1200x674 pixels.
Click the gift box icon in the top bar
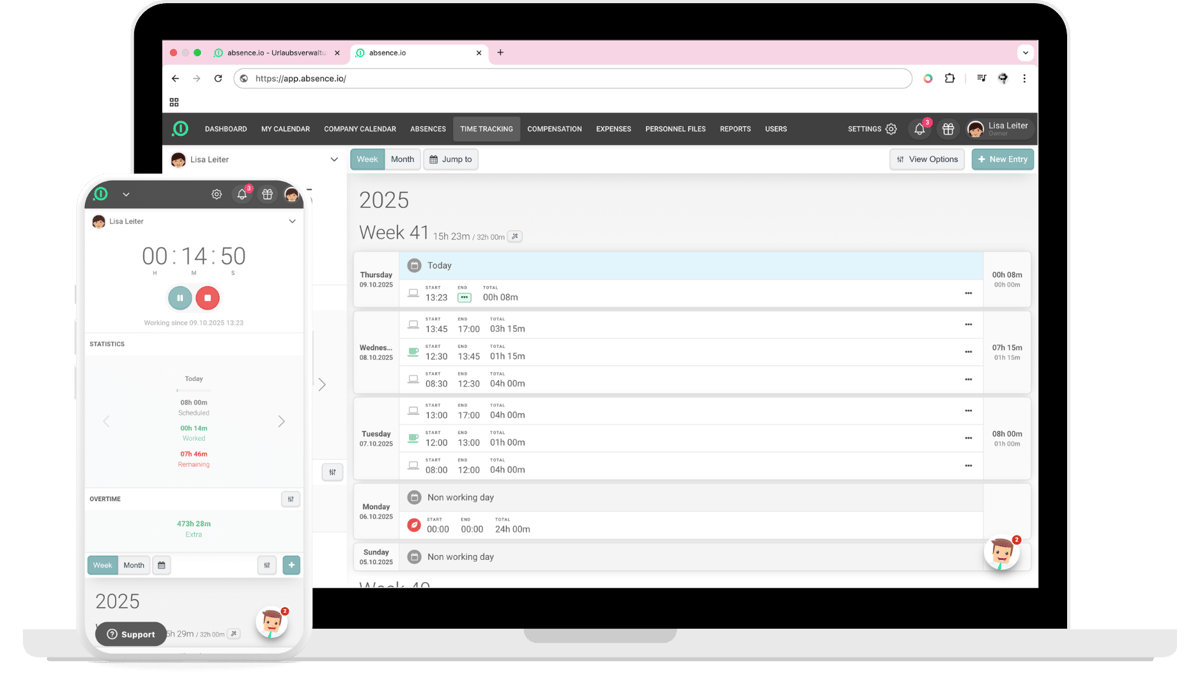coord(948,128)
